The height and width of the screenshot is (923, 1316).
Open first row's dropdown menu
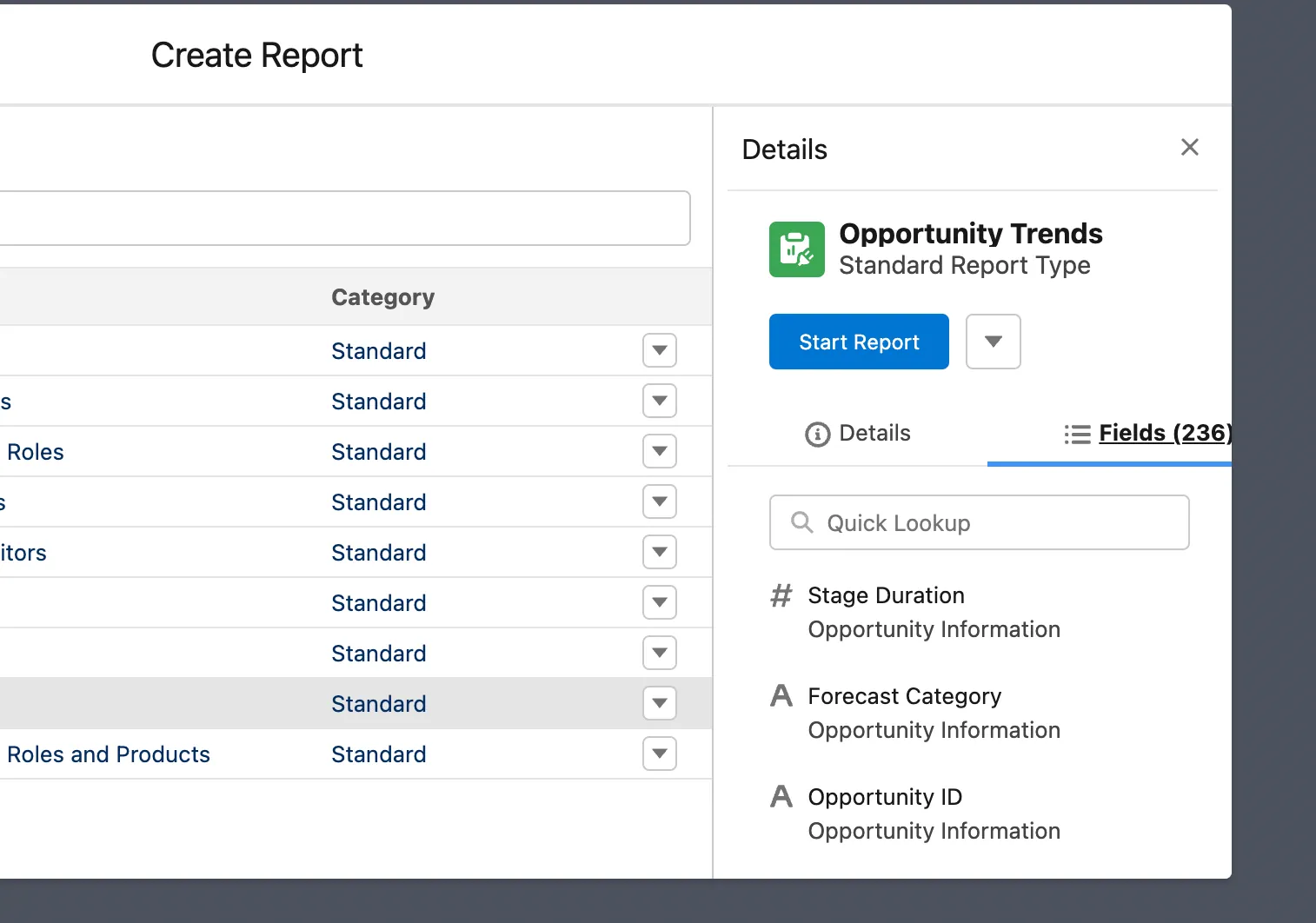660,350
